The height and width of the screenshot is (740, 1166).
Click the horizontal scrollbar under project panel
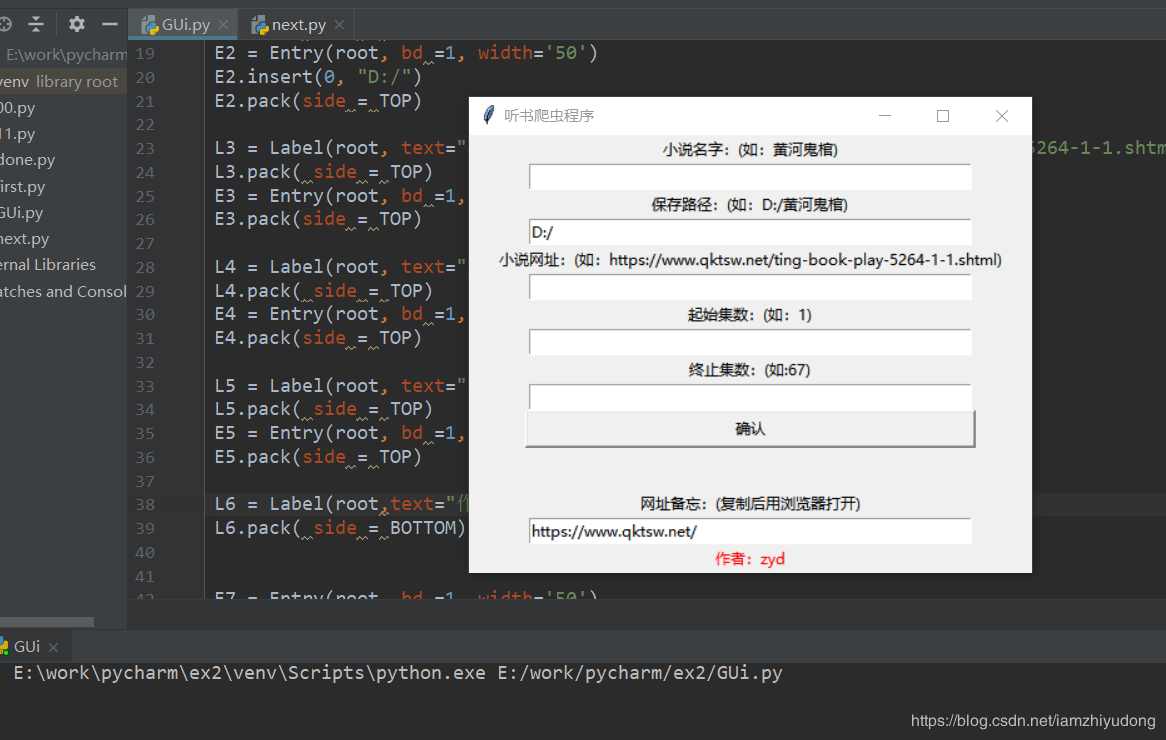47,622
